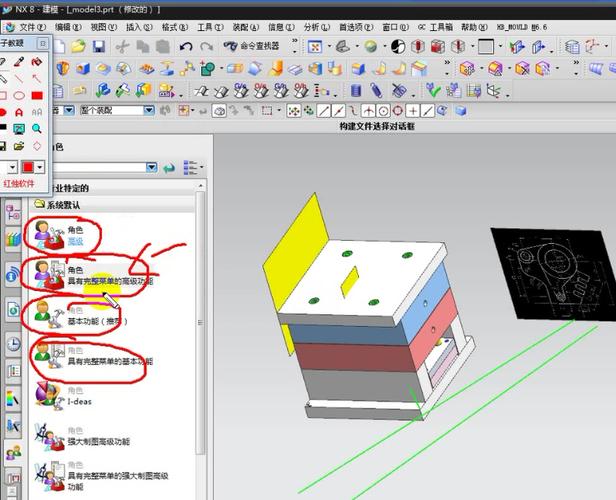Click the 命令查找器 button
Image resolution: width=616 pixels, height=500 pixels.
point(251,46)
